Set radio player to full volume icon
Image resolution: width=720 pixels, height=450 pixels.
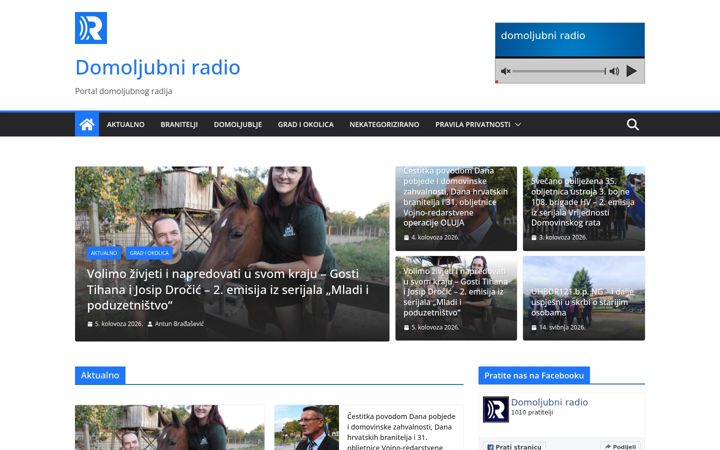click(614, 71)
